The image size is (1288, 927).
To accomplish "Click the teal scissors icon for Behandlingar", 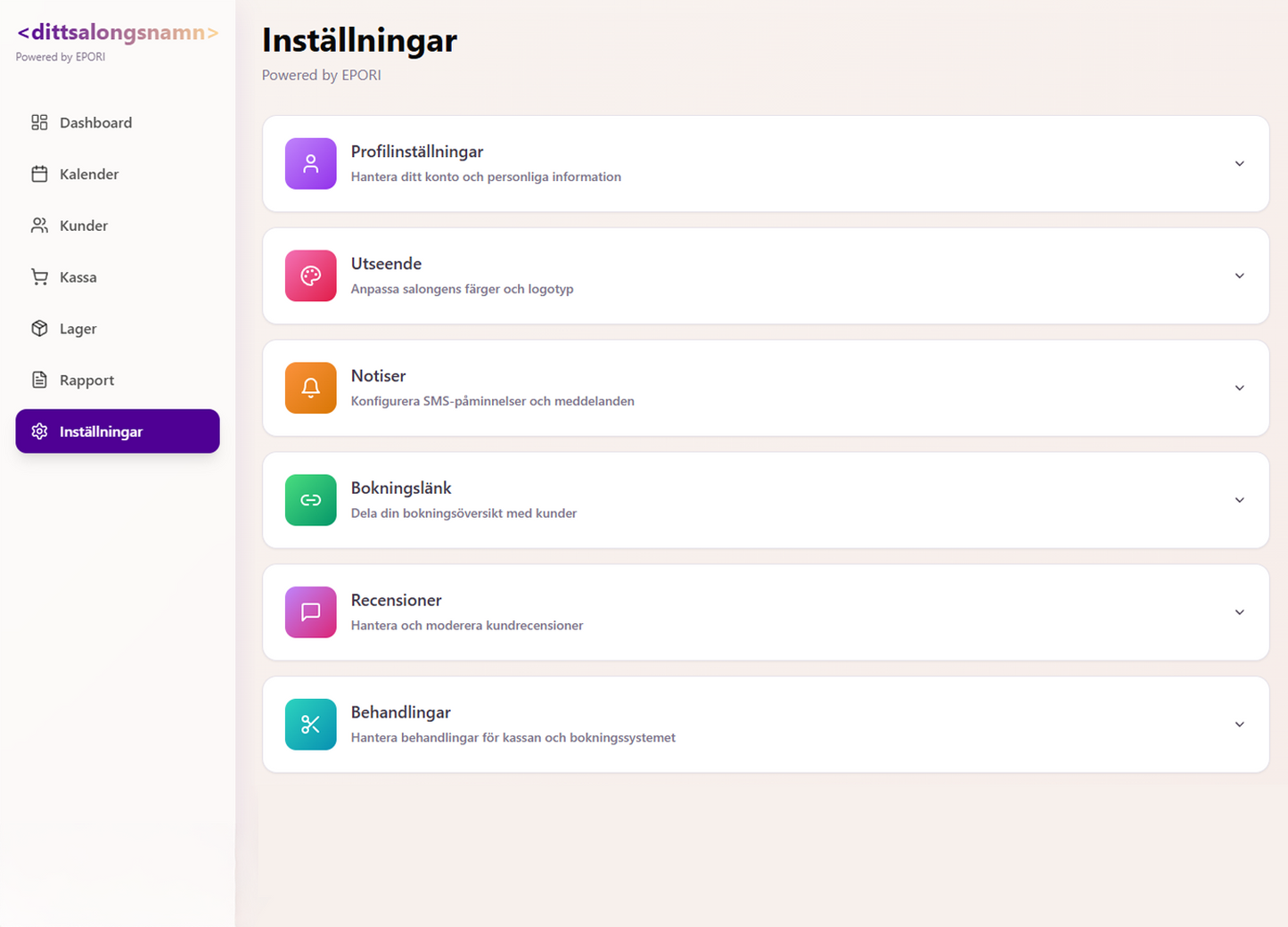I will (310, 725).
